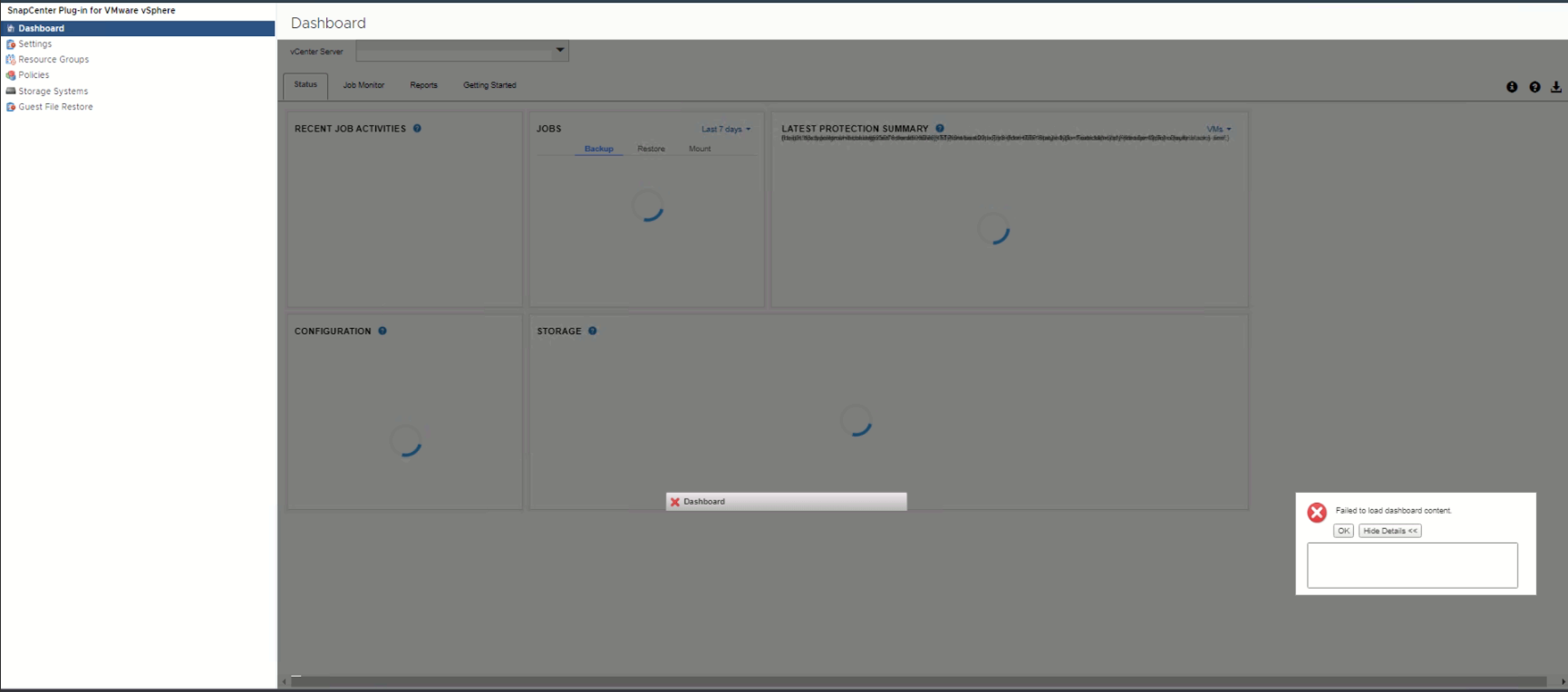Select the Restore tab under Jobs

pyautogui.click(x=651, y=149)
